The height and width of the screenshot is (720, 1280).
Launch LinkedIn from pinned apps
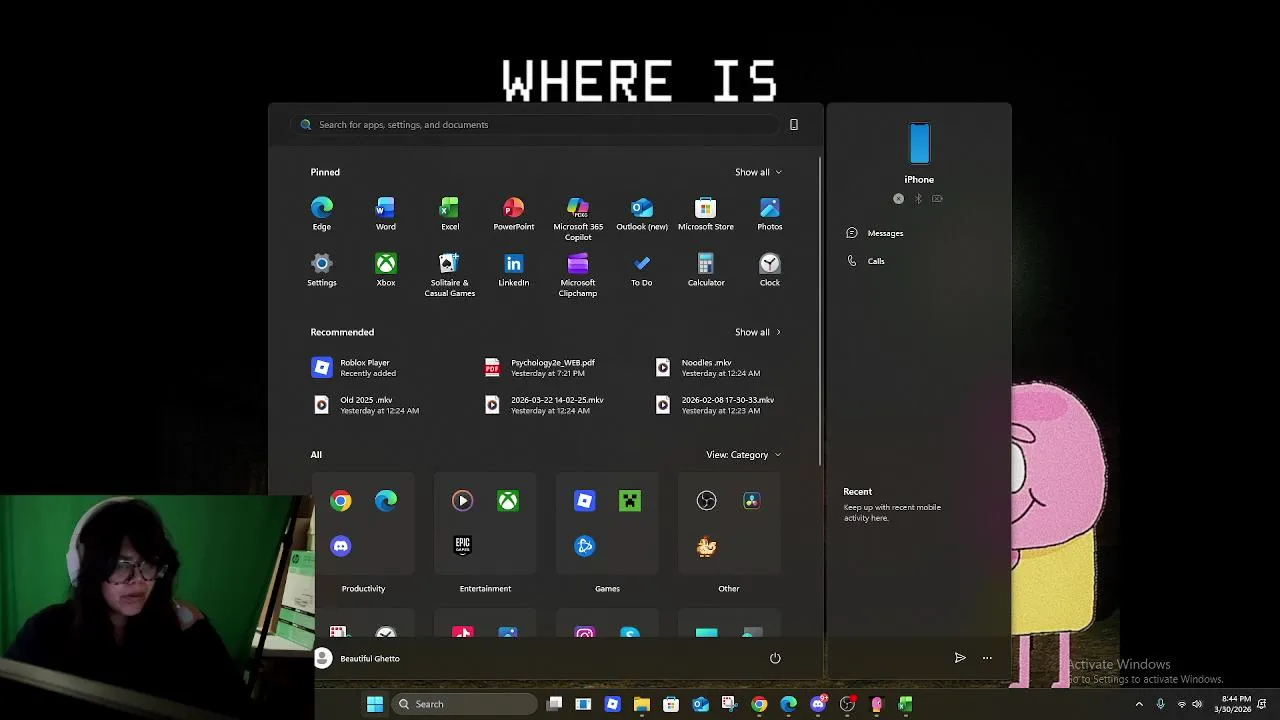coord(513,269)
